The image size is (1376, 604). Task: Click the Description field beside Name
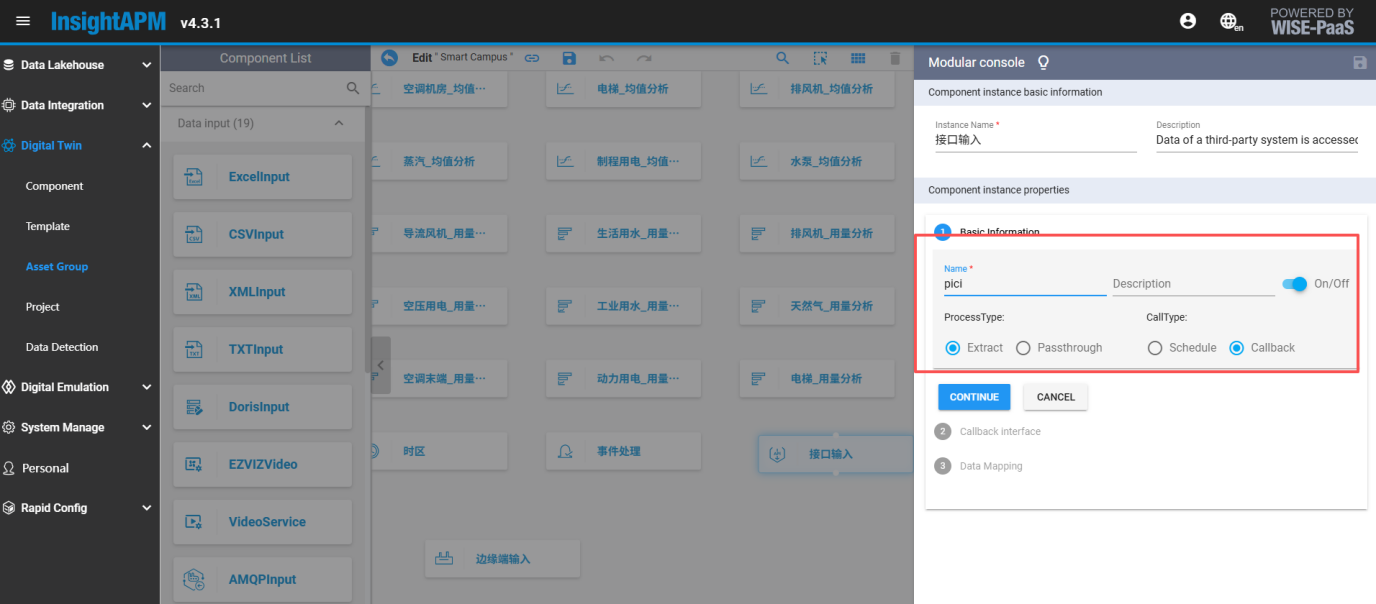(1192, 284)
